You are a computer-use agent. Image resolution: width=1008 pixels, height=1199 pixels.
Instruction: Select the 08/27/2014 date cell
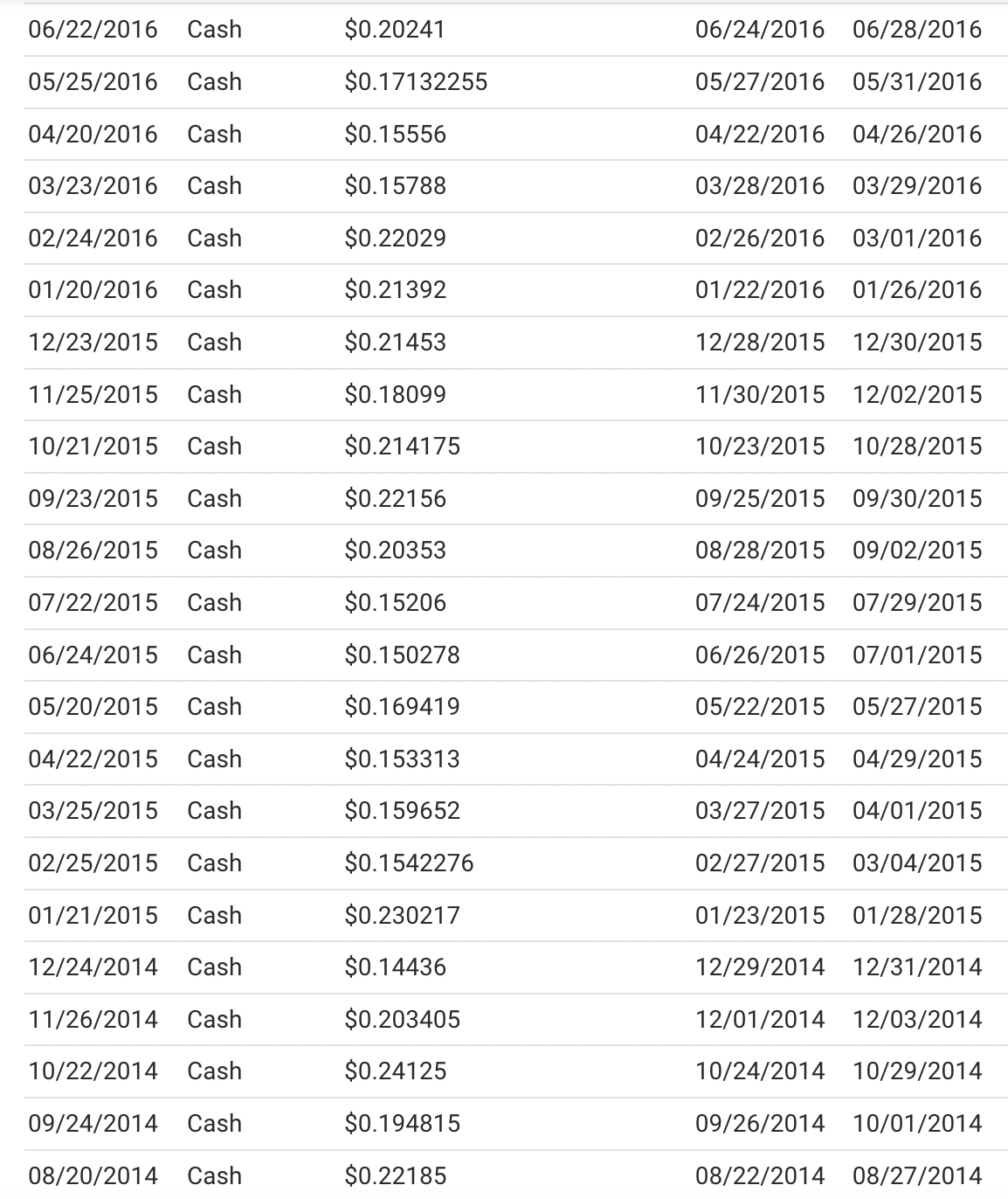[917, 1176]
